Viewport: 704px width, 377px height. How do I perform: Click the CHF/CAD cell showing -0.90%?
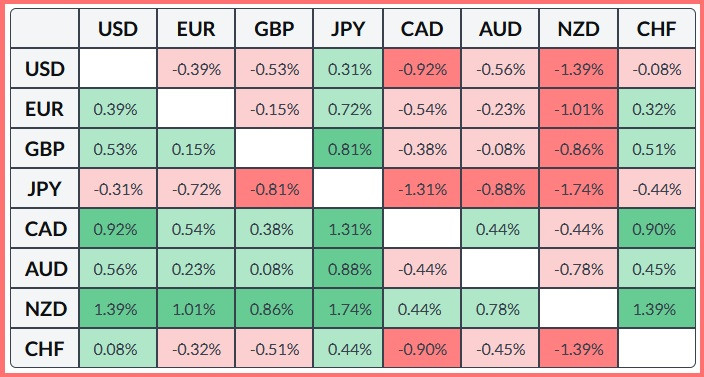(422, 348)
